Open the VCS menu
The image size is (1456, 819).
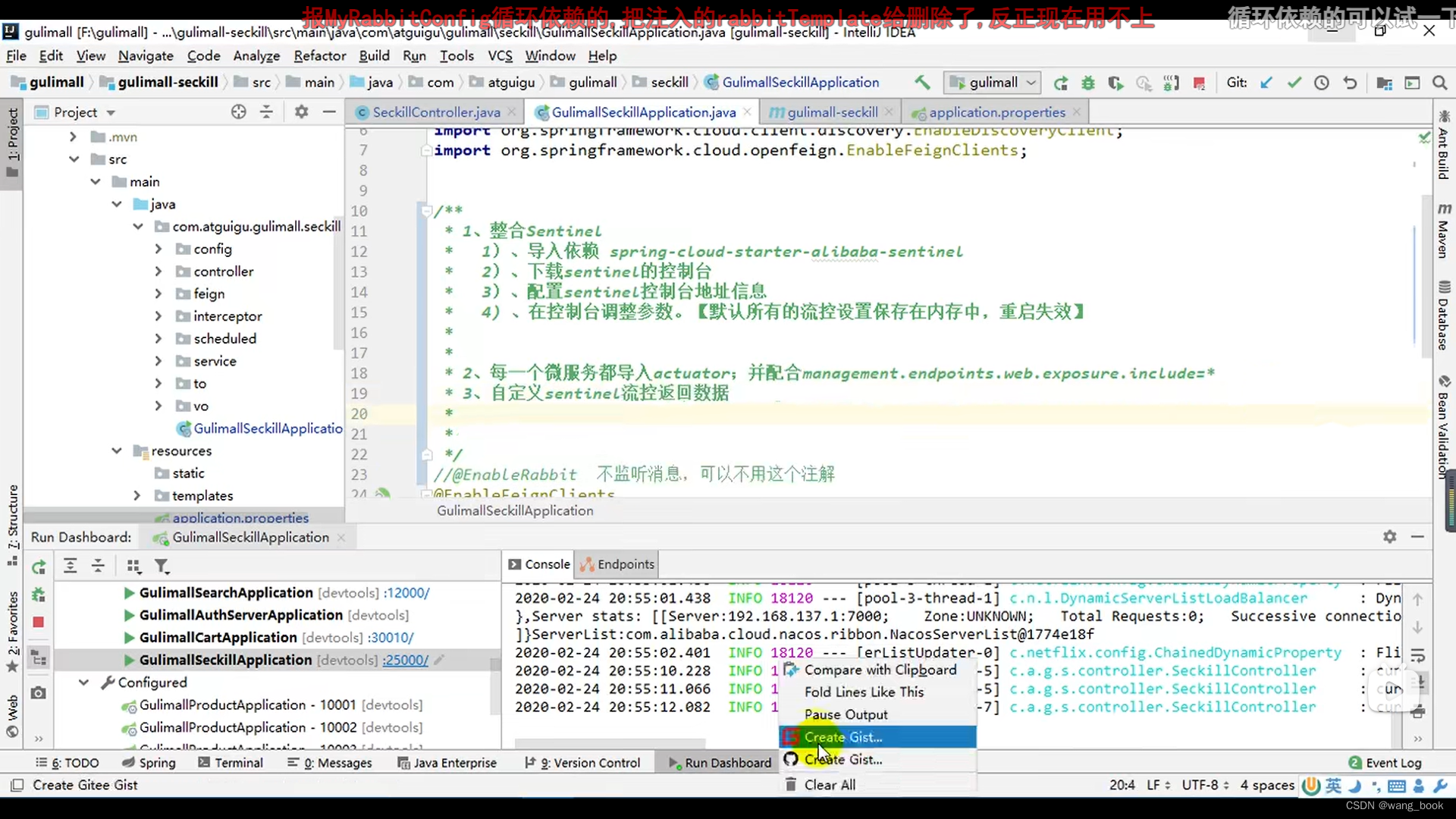tap(500, 55)
